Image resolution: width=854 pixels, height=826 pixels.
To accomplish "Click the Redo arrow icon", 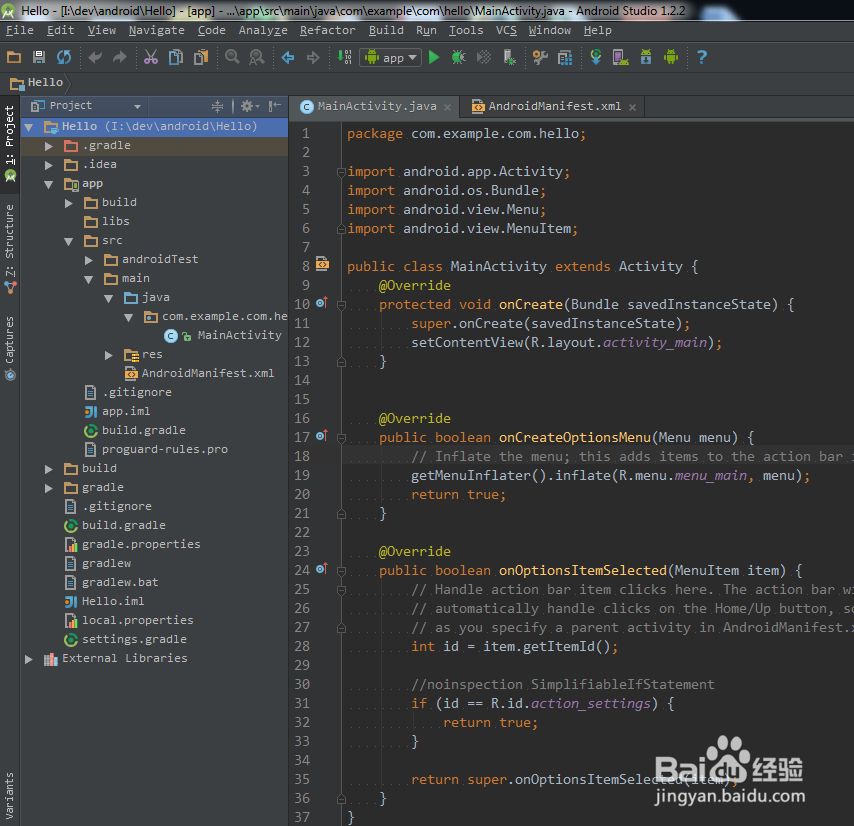I will tap(119, 57).
